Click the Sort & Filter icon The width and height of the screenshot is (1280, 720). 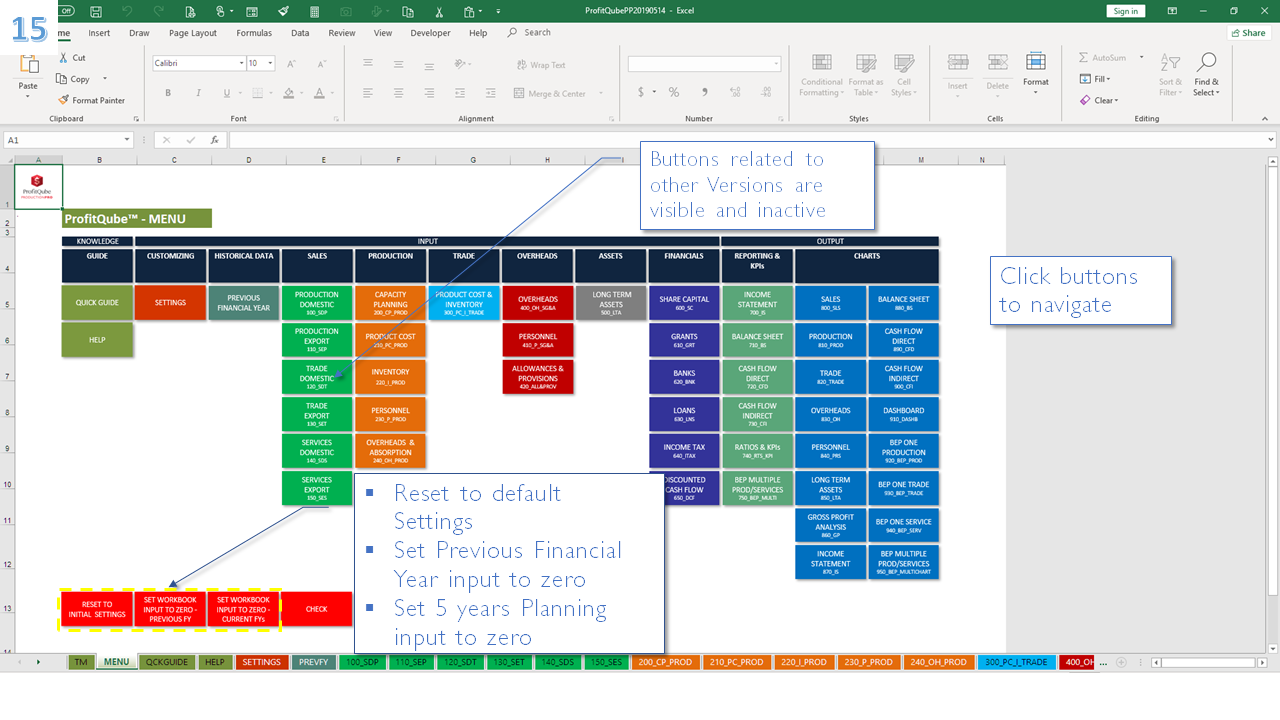click(1170, 75)
